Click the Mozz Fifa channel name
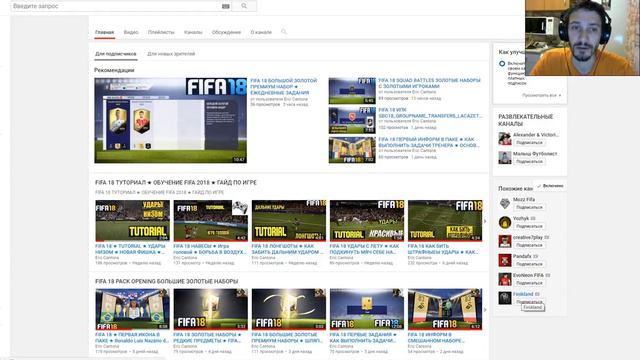The width and height of the screenshot is (640, 360). 524,199
